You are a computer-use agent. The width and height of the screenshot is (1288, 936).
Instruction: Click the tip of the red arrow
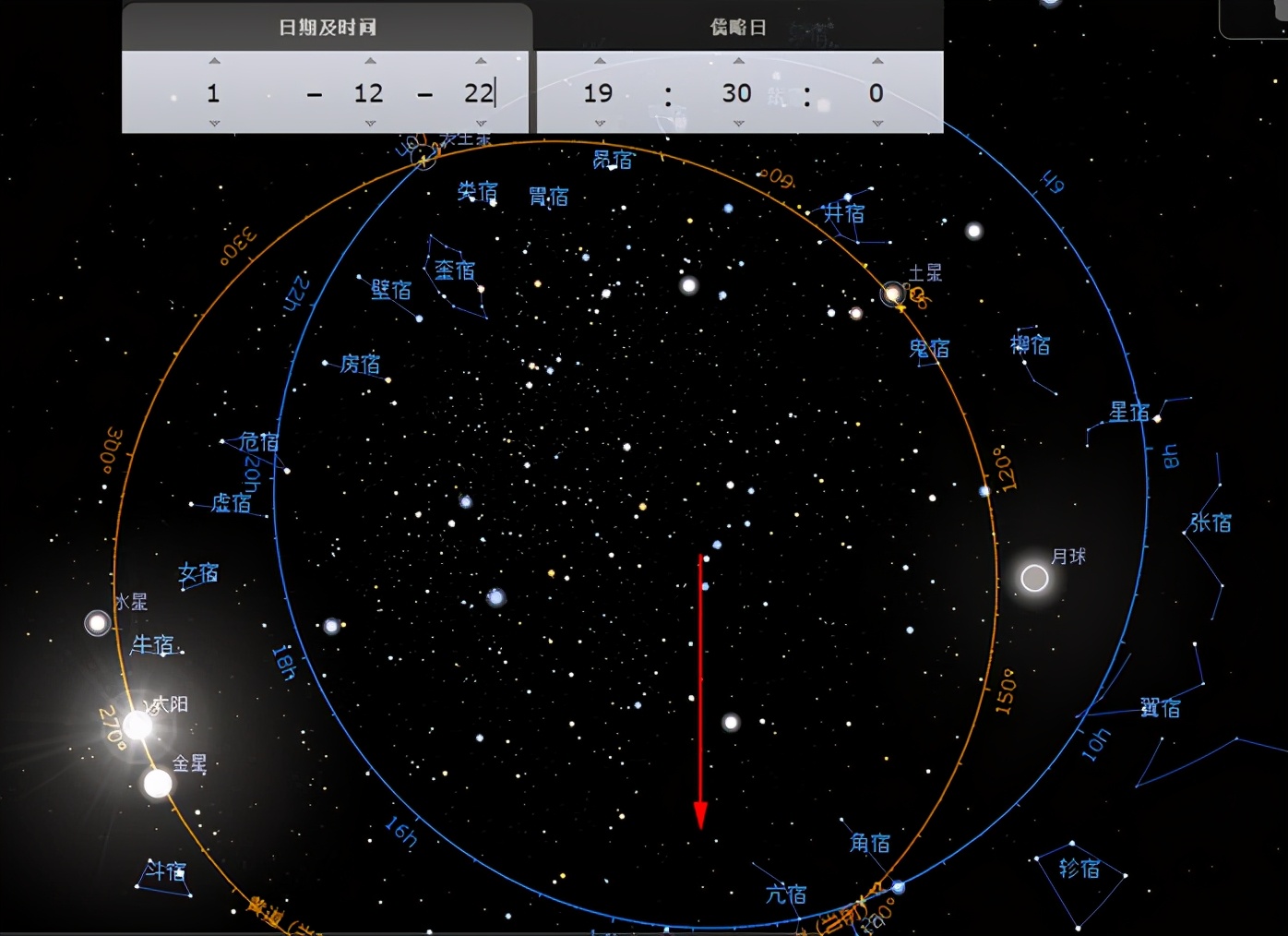[x=700, y=826]
